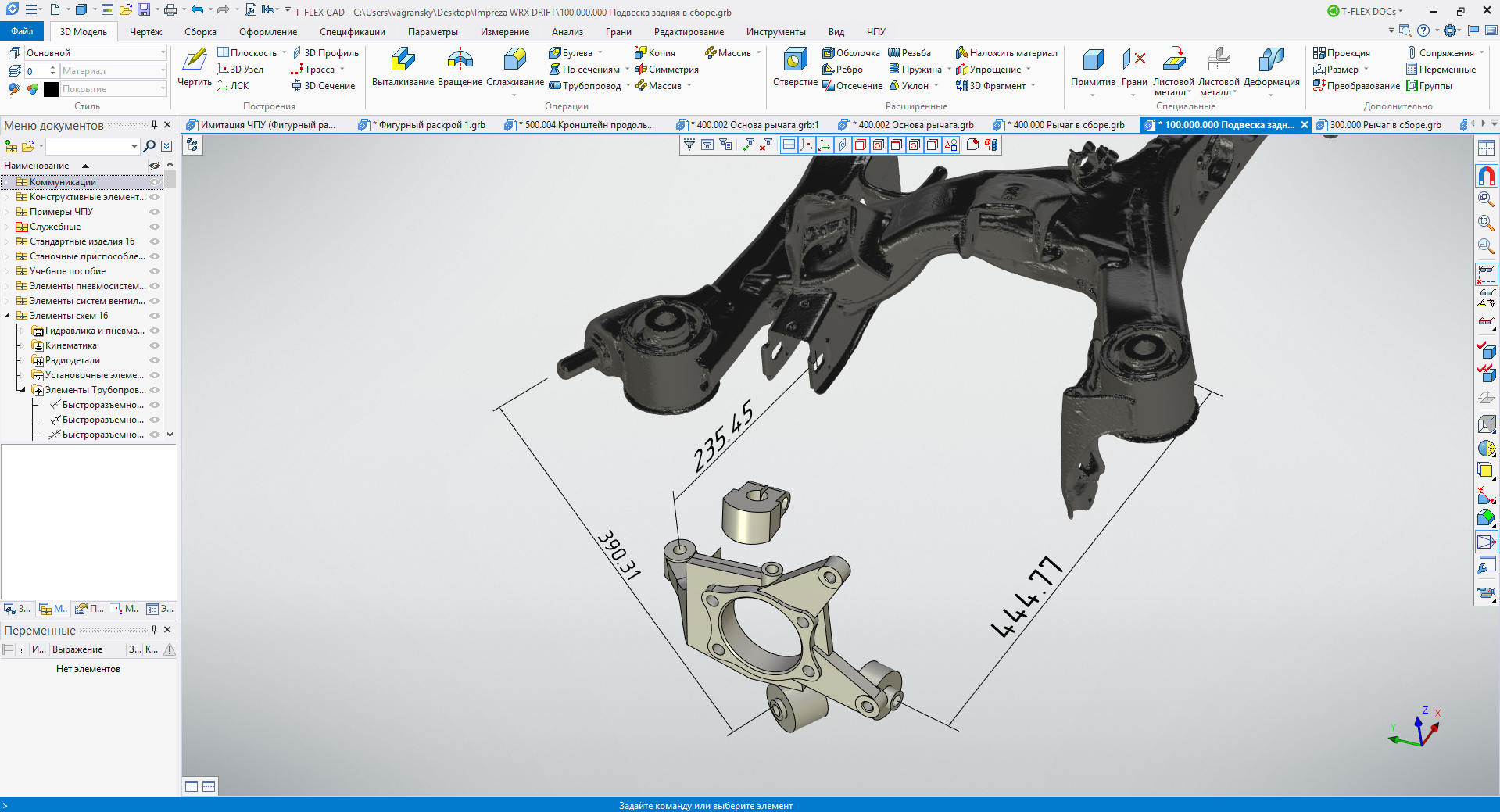Click the 3D Узел tool
The width and height of the screenshot is (1500, 812).
click(240, 69)
